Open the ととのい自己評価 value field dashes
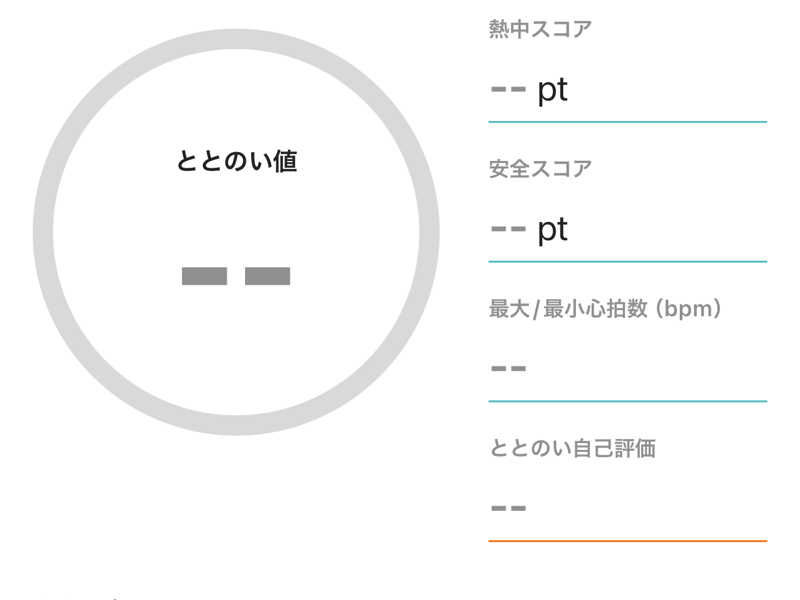The height and width of the screenshot is (600, 800). [508, 508]
